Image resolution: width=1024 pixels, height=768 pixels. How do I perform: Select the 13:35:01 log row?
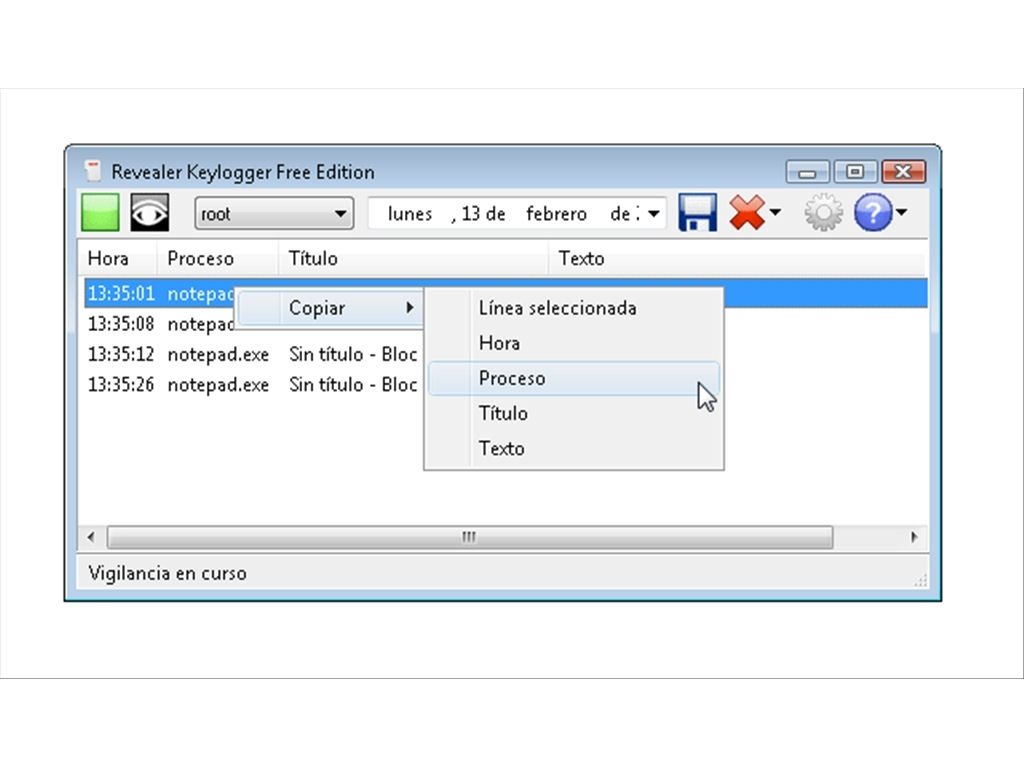click(x=506, y=293)
